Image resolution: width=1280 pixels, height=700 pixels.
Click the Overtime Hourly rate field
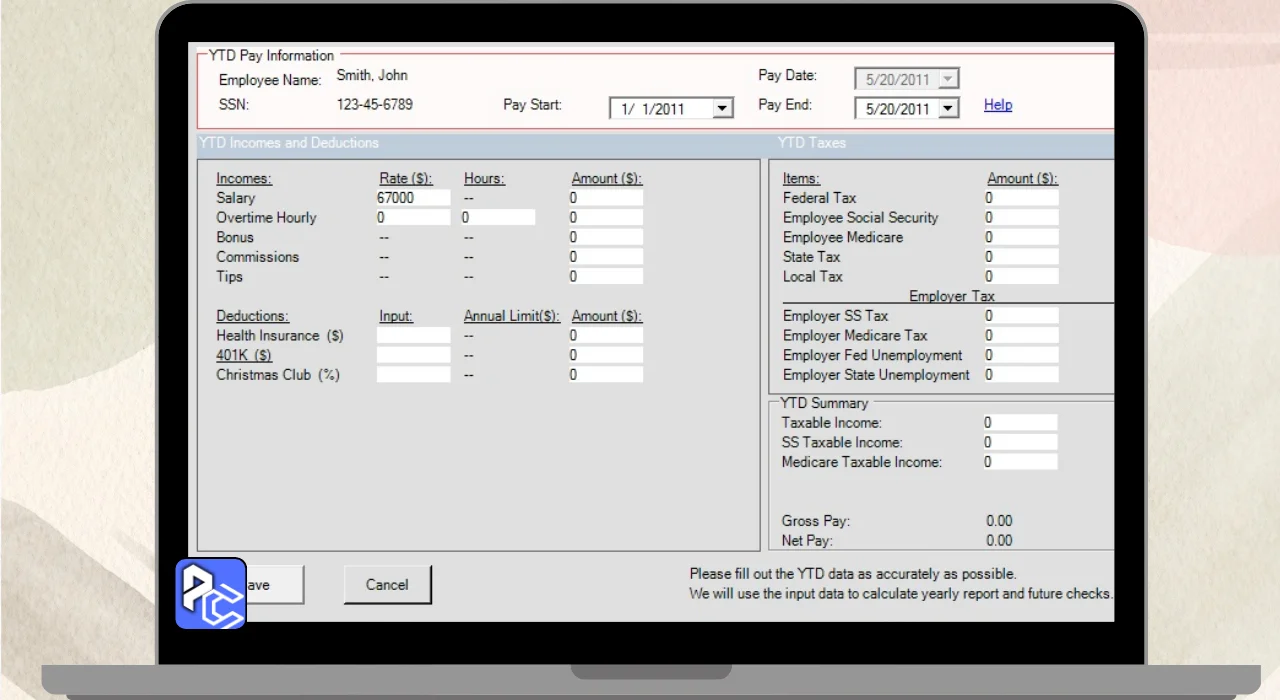[413, 218]
